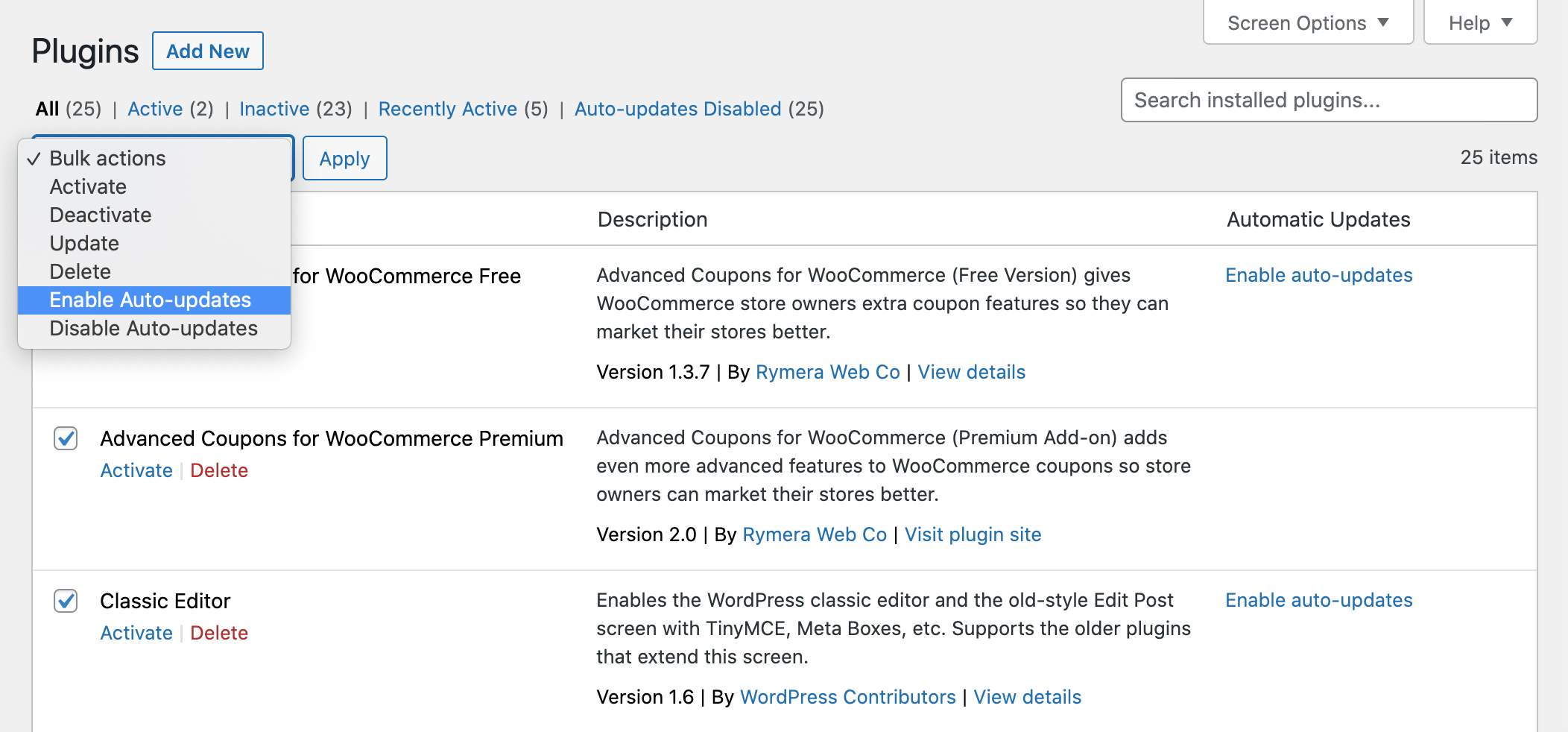Uncheck Advanced Coupons for WooCommerce Premium checkbox
The height and width of the screenshot is (732, 1568).
pyautogui.click(x=66, y=438)
